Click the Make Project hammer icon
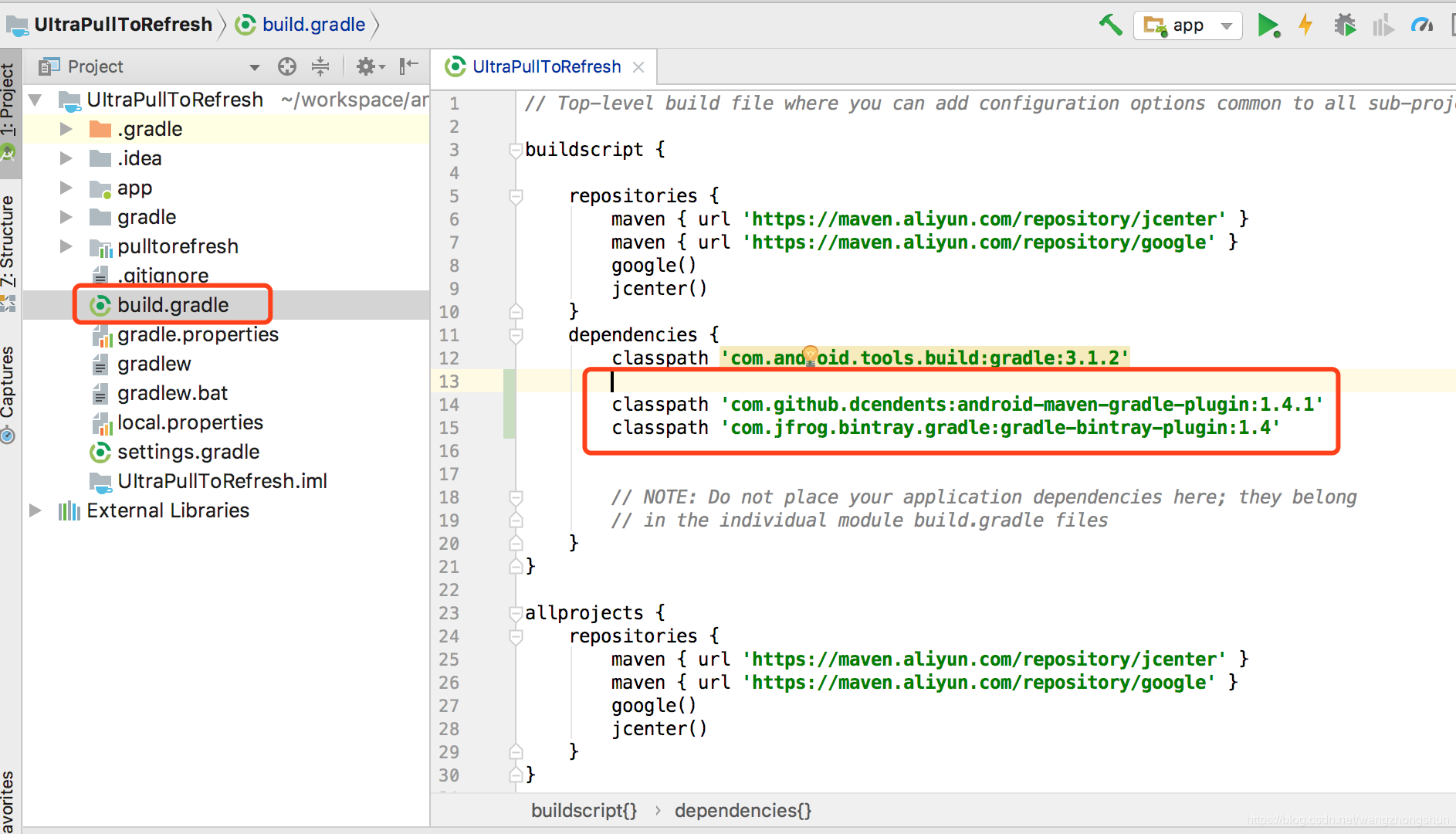This screenshot has height=834, width=1456. (1110, 25)
